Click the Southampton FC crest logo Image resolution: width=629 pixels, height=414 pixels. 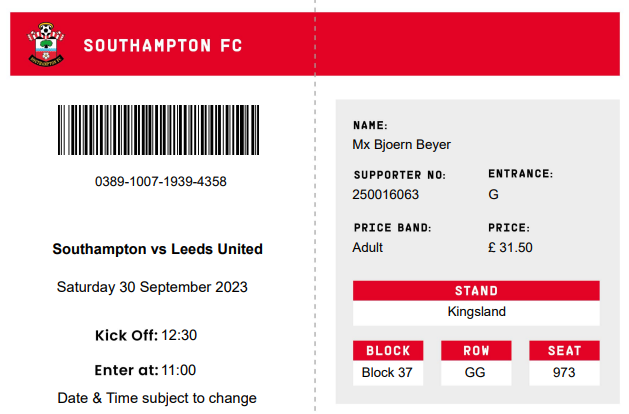click(44, 44)
